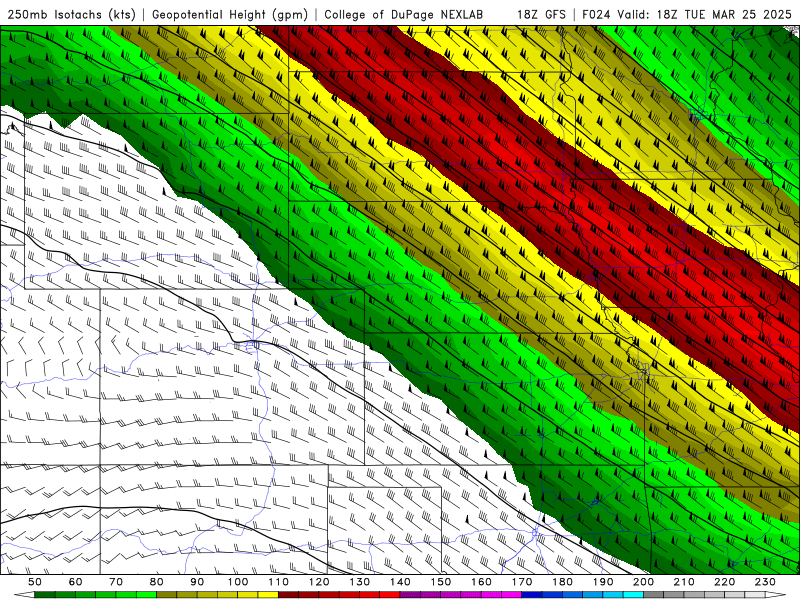Select the 100 legend value
Image resolution: width=800 pixels, height=600 pixels.
[238, 582]
